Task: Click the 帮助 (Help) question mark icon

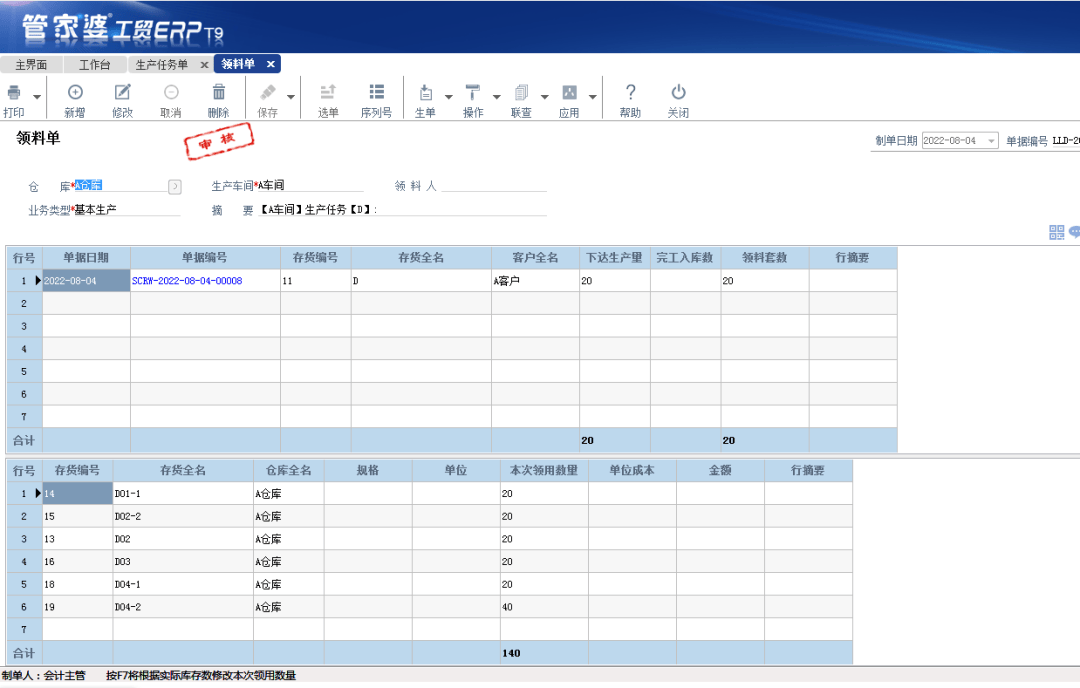Action: 630,93
